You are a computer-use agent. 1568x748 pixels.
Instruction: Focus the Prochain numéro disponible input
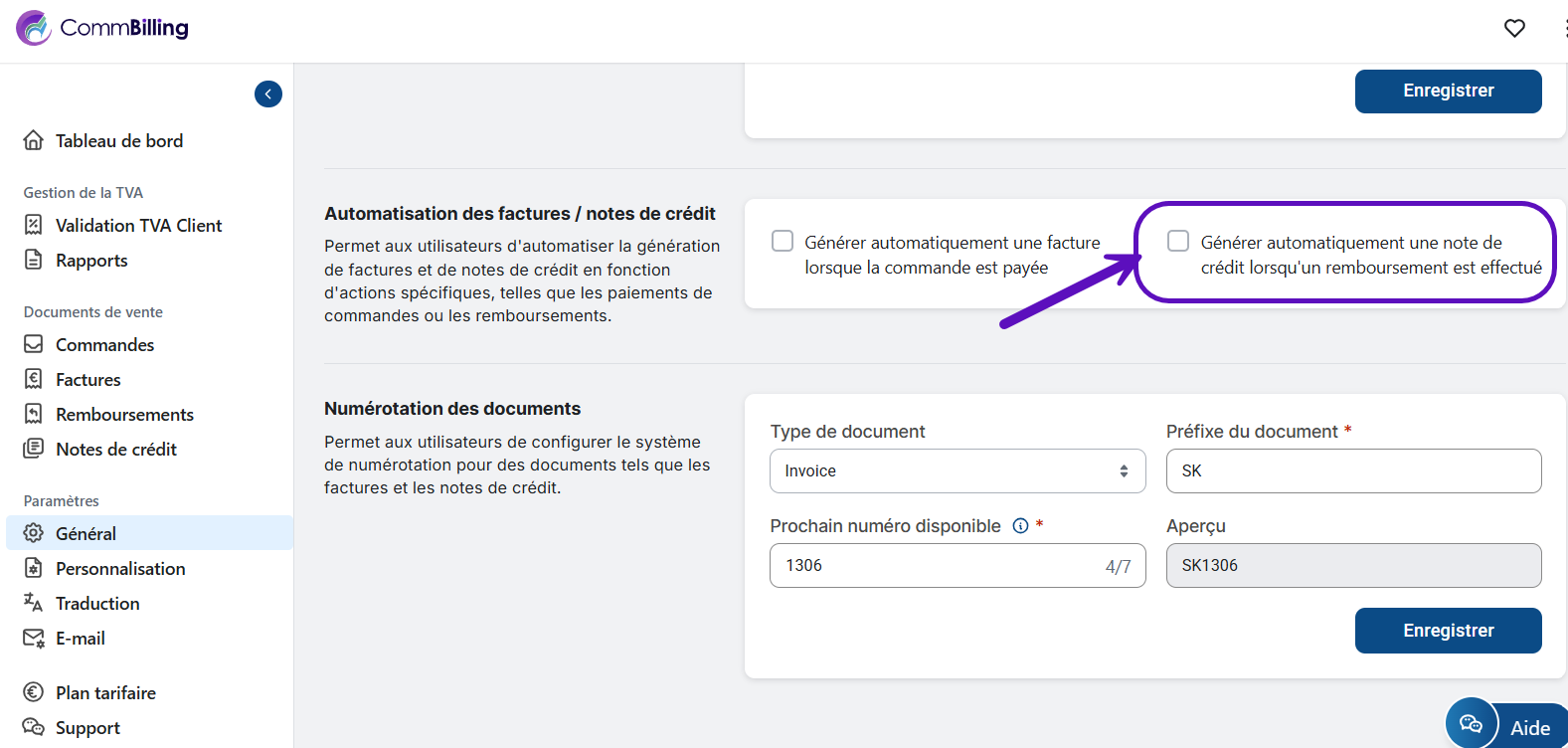940,565
